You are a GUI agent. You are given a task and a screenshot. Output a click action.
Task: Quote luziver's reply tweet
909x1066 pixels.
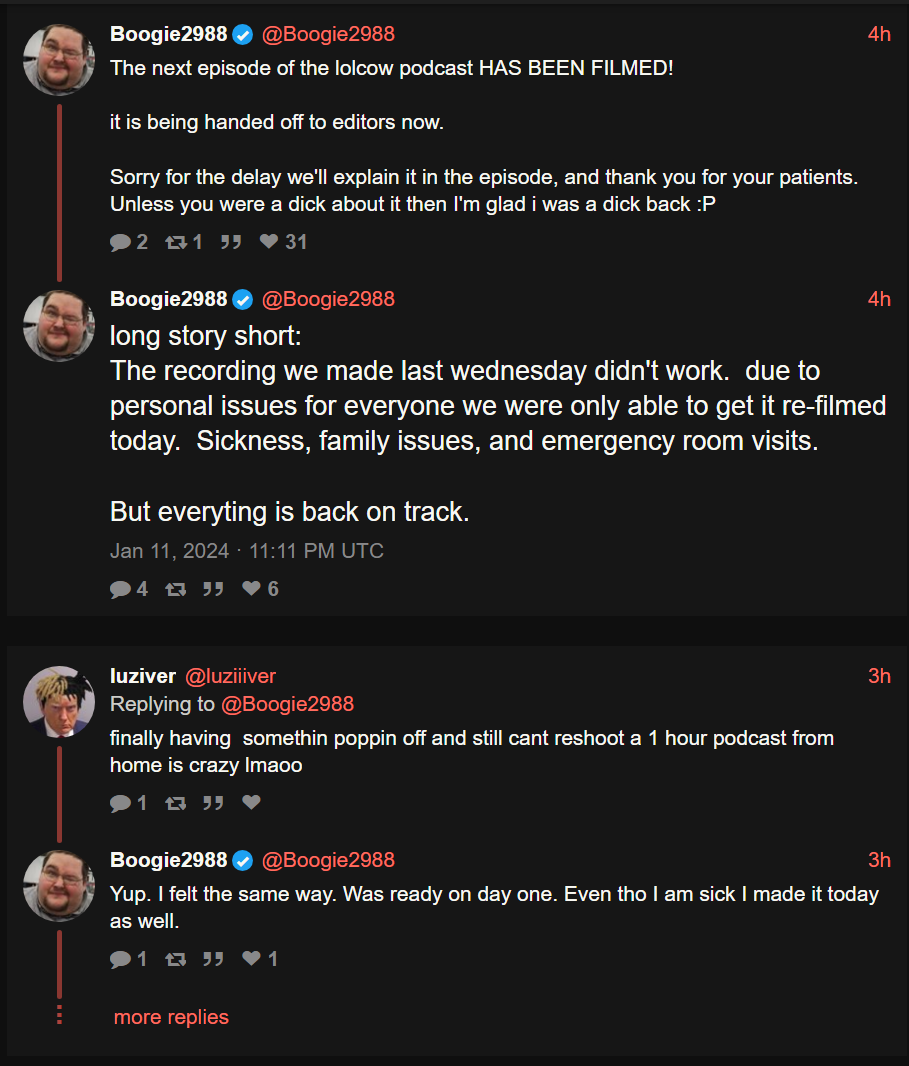pos(213,802)
